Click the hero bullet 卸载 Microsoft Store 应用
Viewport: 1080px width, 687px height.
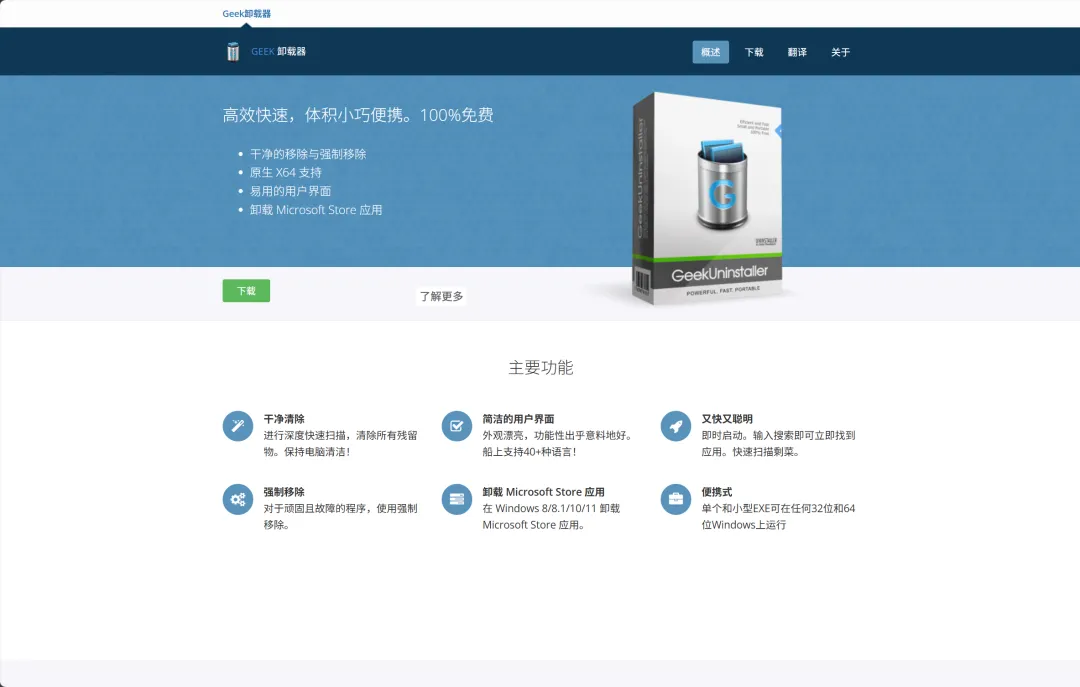(x=315, y=209)
